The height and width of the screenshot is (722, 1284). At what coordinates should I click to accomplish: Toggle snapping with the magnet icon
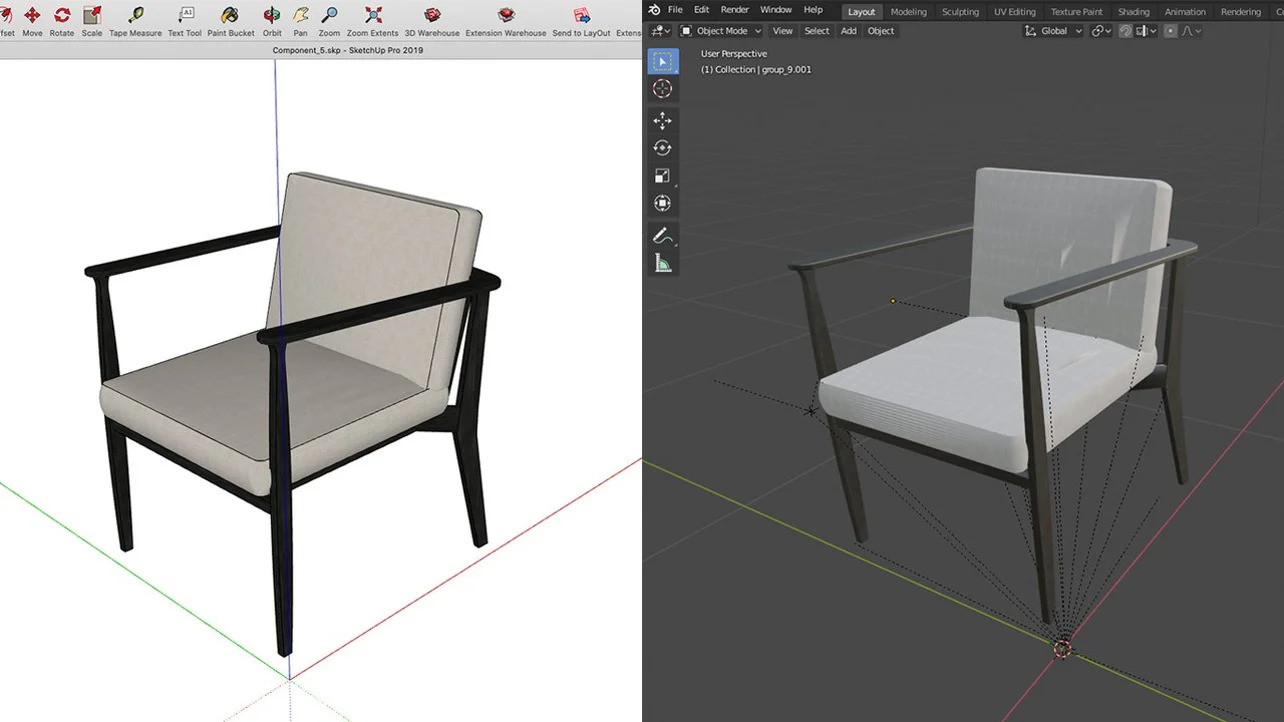[x=1125, y=30]
